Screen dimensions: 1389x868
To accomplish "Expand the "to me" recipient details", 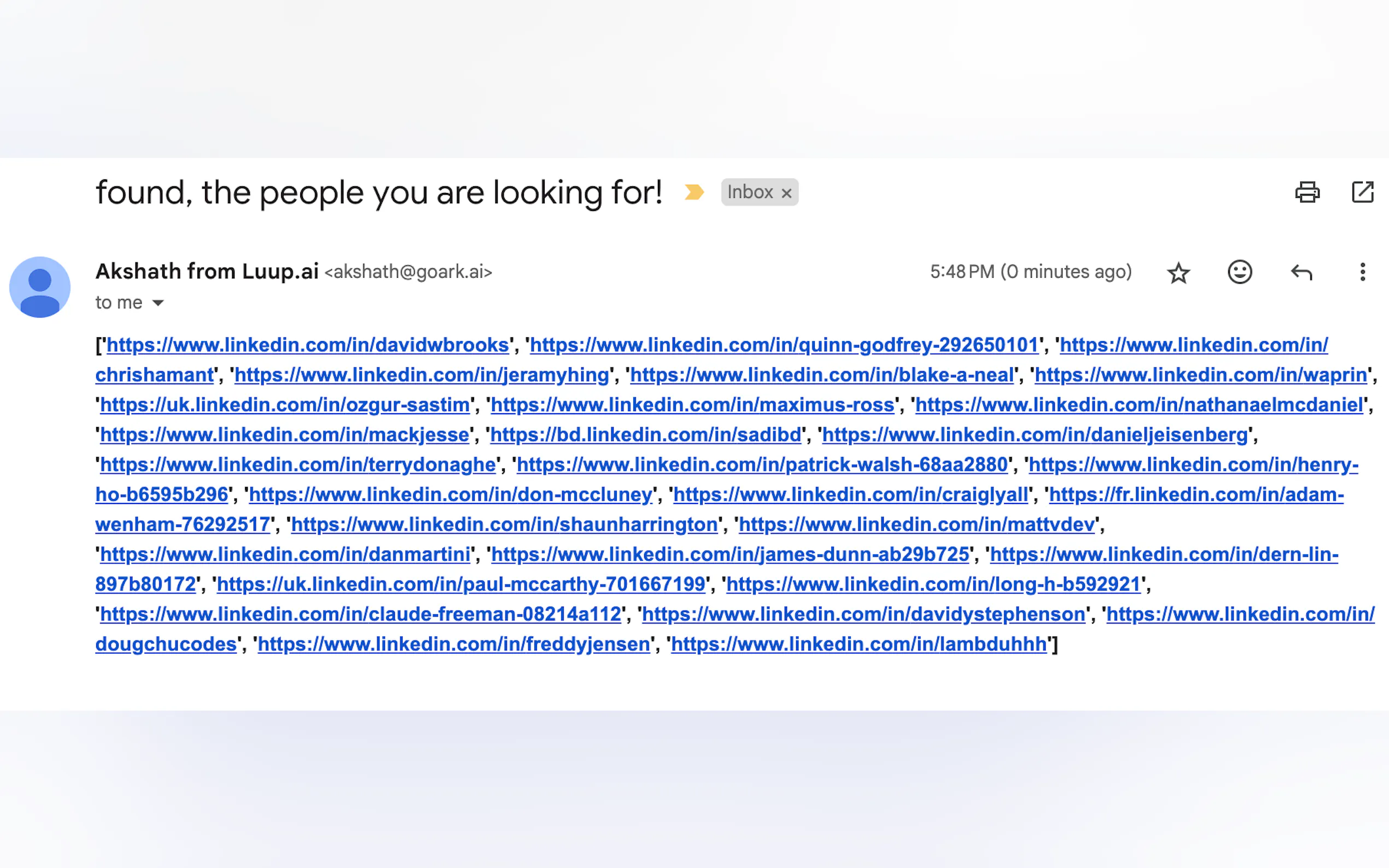I will (x=158, y=303).
